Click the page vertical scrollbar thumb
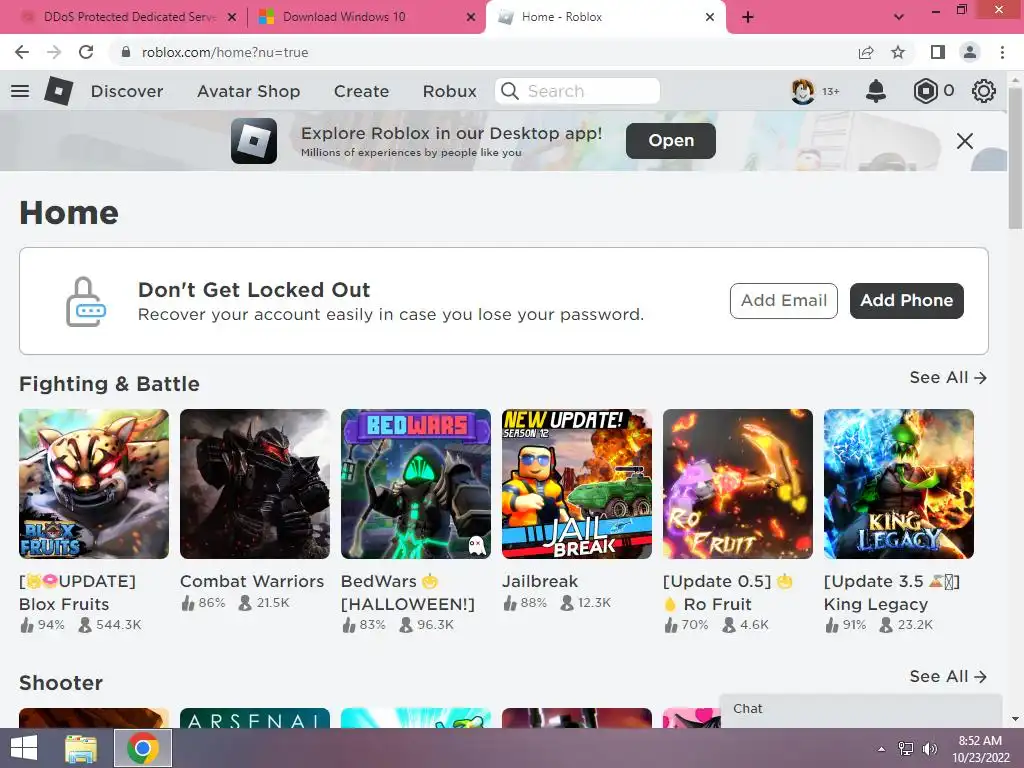This screenshot has height=768, width=1024. tap(1015, 157)
